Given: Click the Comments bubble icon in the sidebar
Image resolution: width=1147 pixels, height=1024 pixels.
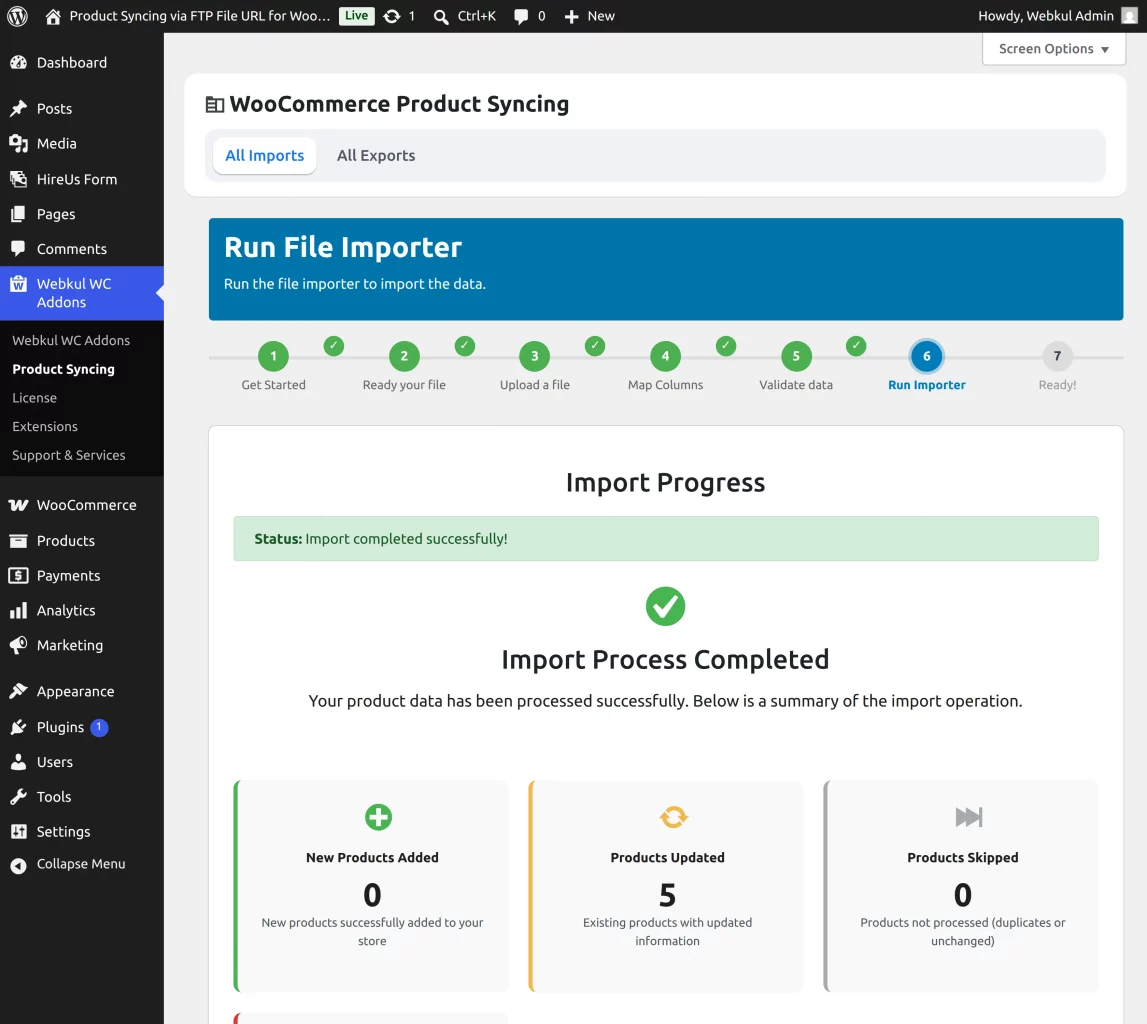Looking at the screenshot, I should [x=18, y=249].
